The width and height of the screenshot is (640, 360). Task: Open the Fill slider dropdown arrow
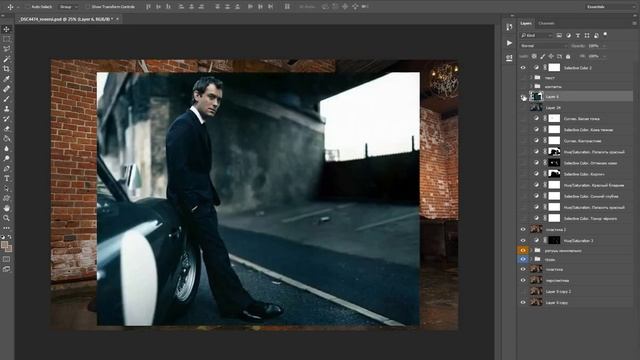(604, 56)
